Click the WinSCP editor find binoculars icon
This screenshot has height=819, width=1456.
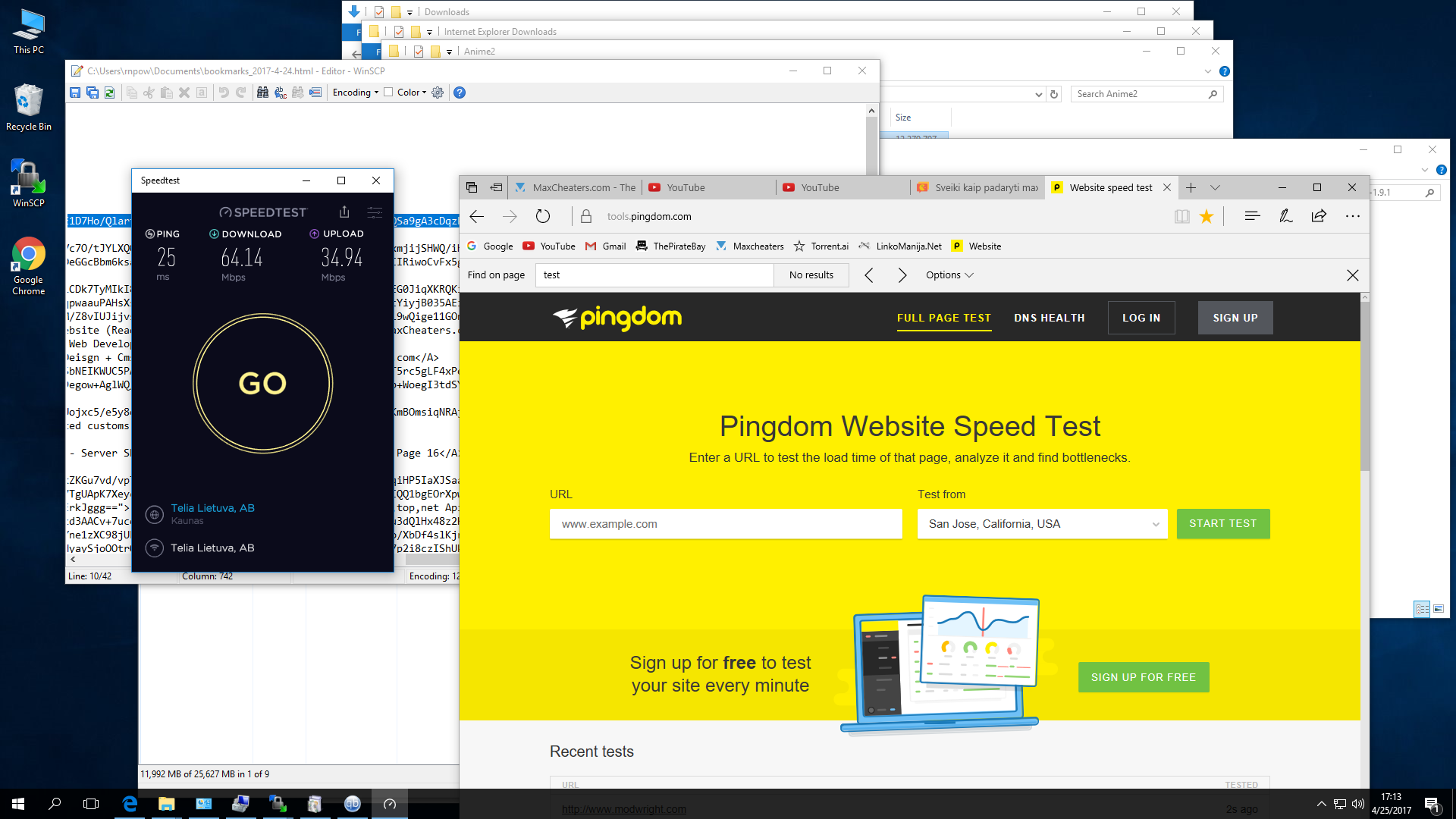click(x=262, y=93)
